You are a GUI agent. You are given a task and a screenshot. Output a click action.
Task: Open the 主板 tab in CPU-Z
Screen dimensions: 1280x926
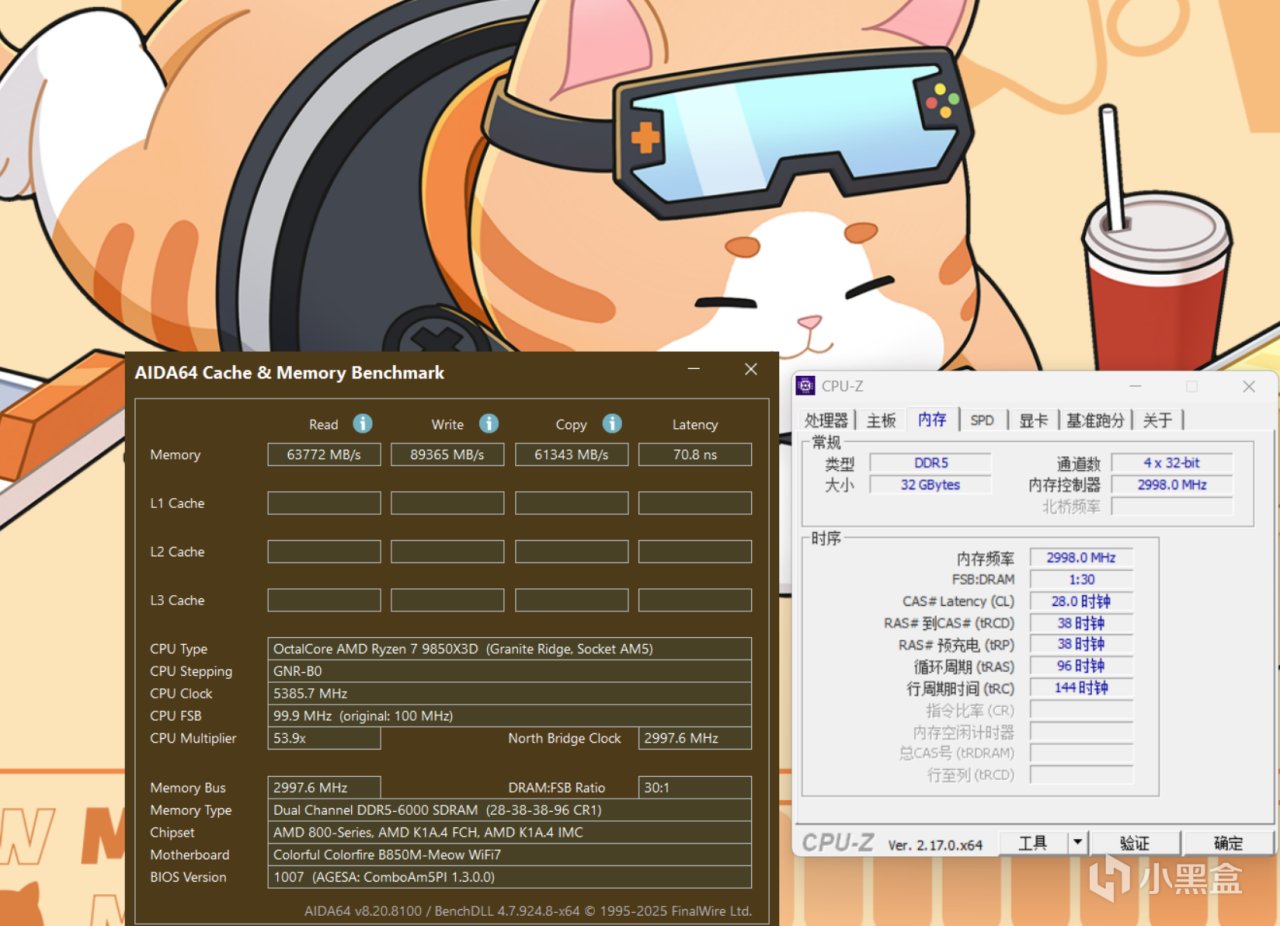tap(881, 420)
